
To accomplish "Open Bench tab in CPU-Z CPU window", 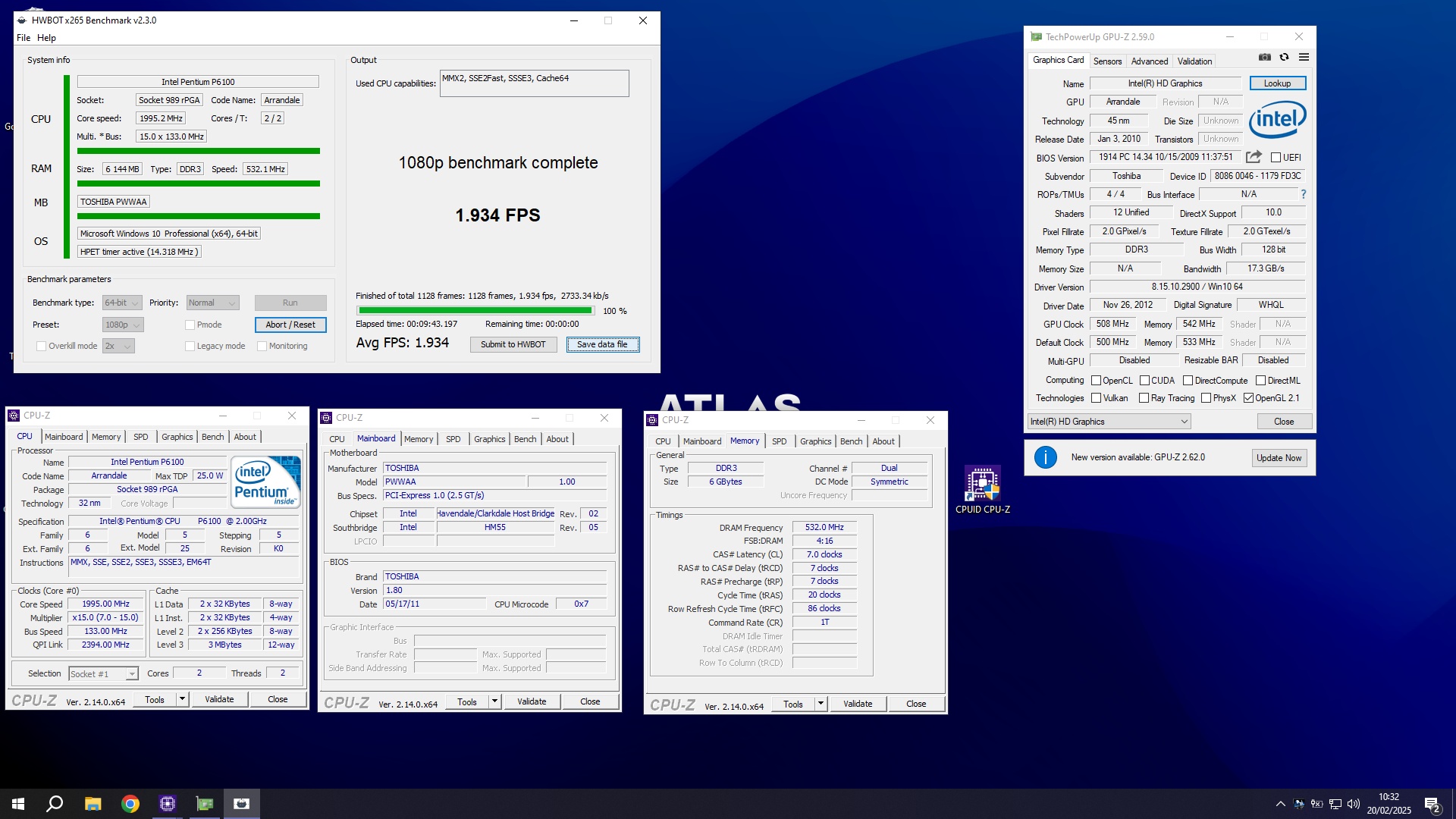I will coord(212,437).
